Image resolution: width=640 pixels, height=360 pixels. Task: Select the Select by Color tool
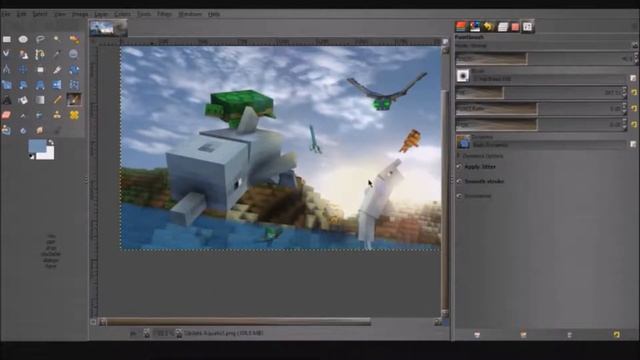point(74,39)
